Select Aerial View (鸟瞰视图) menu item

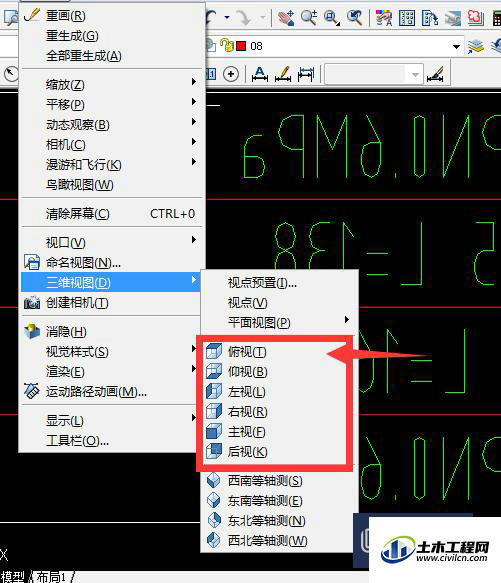point(112,185)
